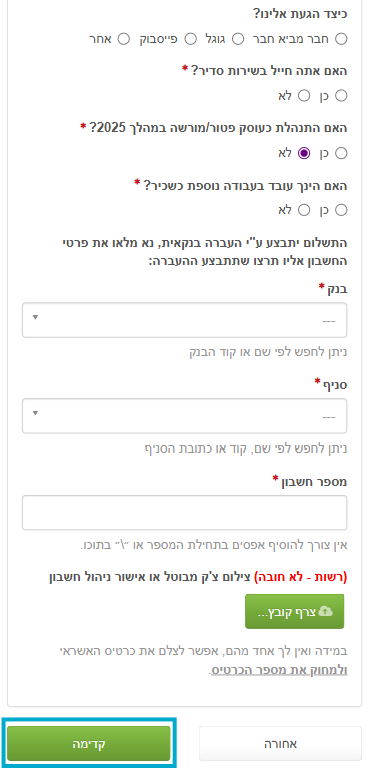Screen dimensions: 369x773
Task: Click the arrow of the בנק combo box
Action: point(35,317)
